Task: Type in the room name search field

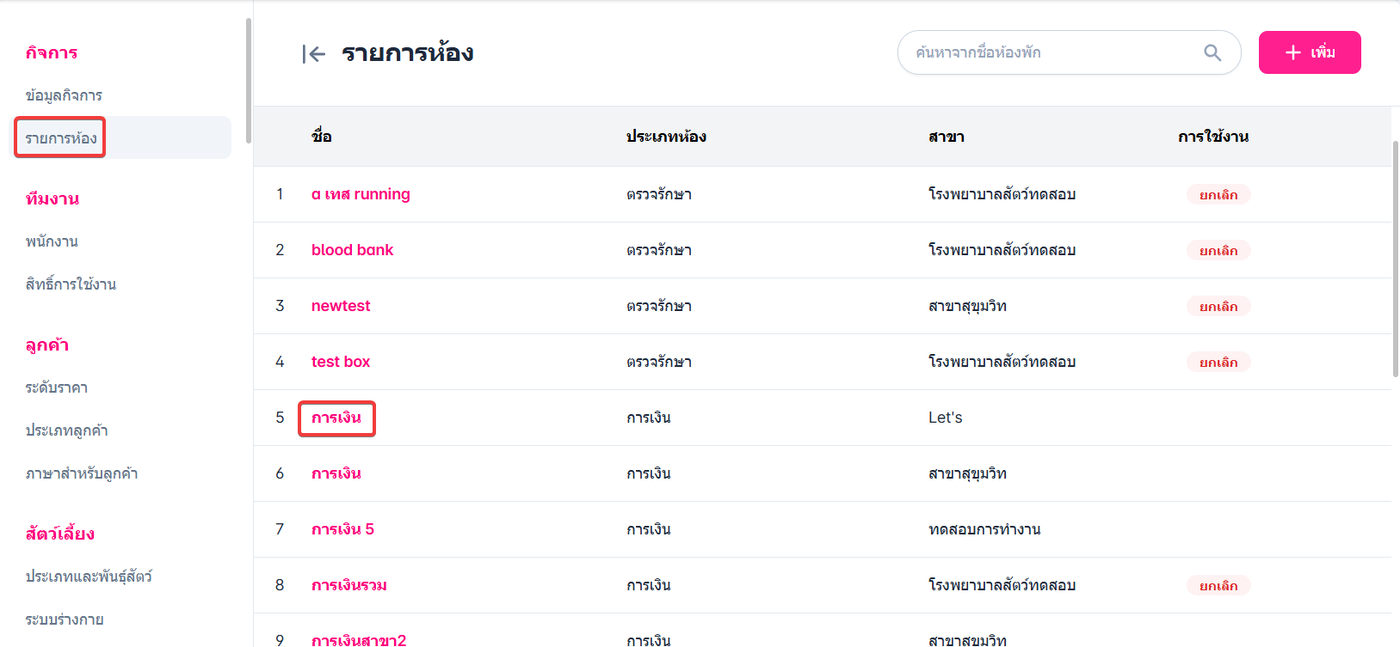Action: pos(1050,53)
